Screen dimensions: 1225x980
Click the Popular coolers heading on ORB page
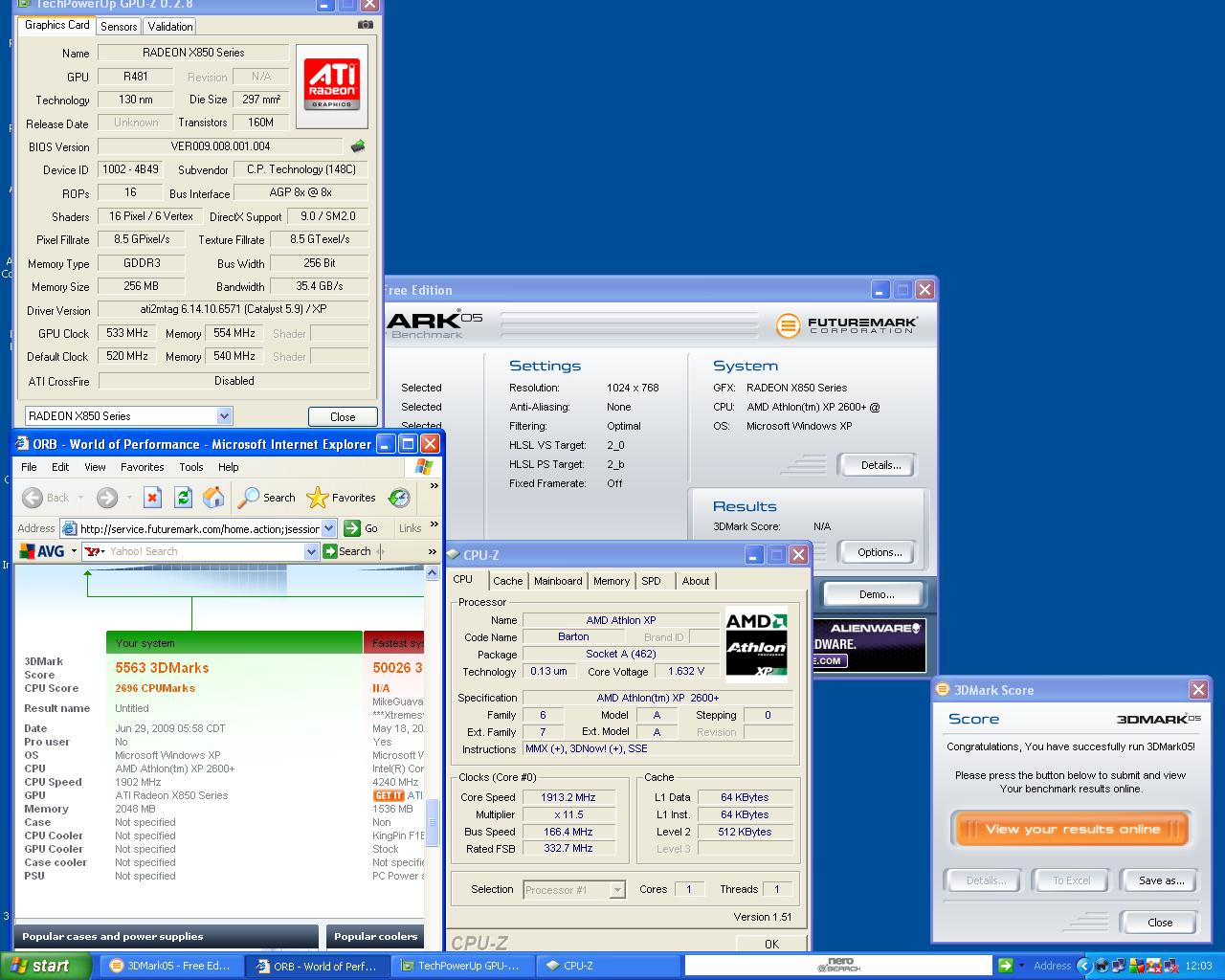click(376, 936)
